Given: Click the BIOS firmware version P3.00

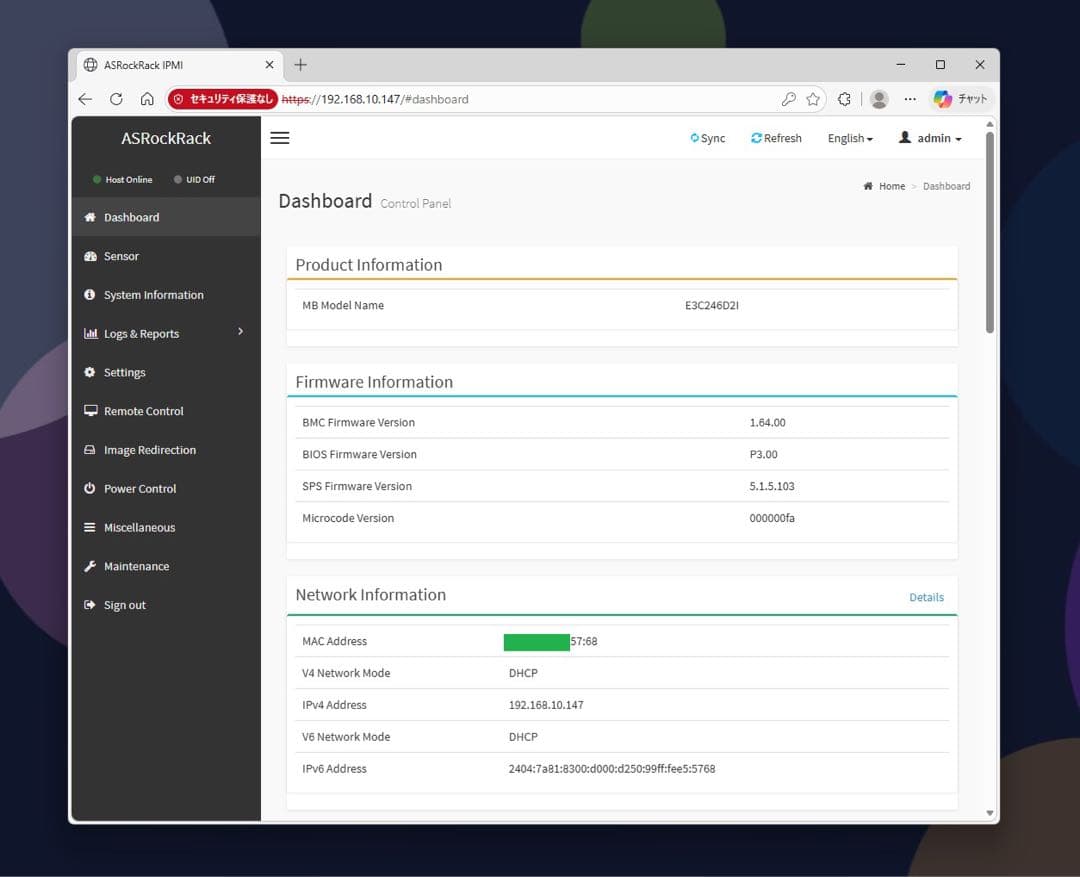Looking at the screenshot, I should click(763, 454).
